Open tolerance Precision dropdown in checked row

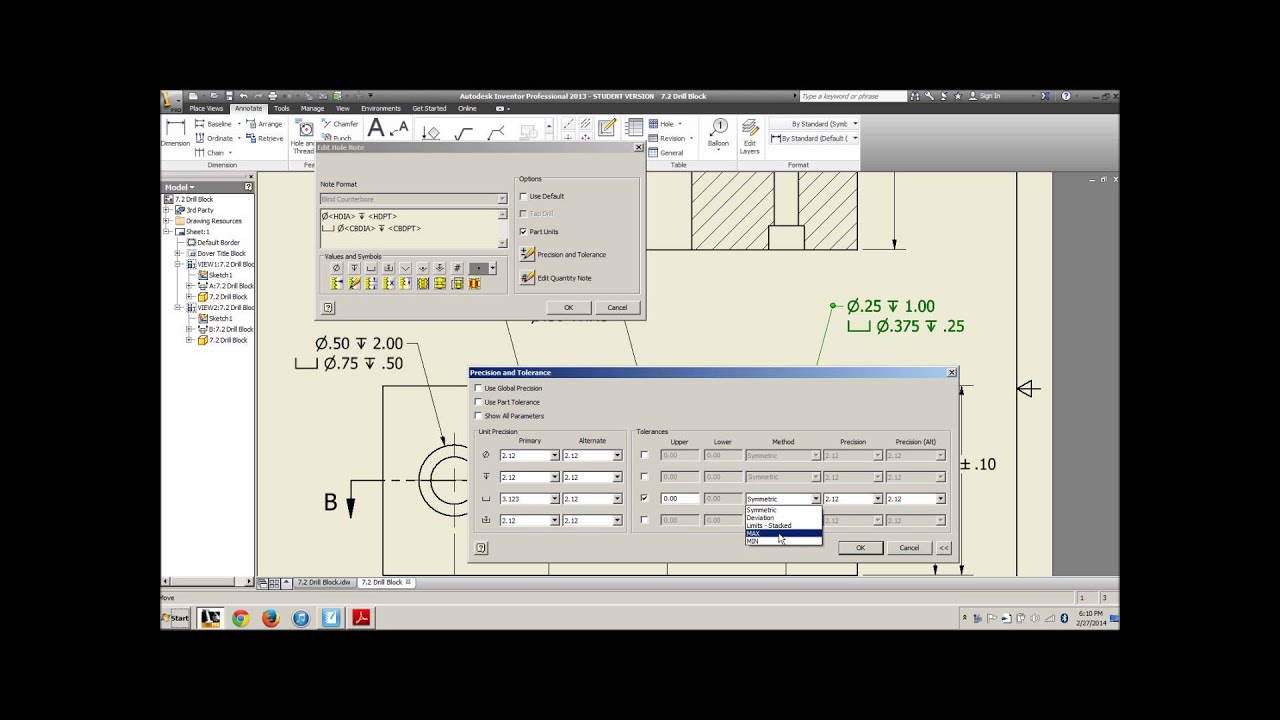point(878,498)
